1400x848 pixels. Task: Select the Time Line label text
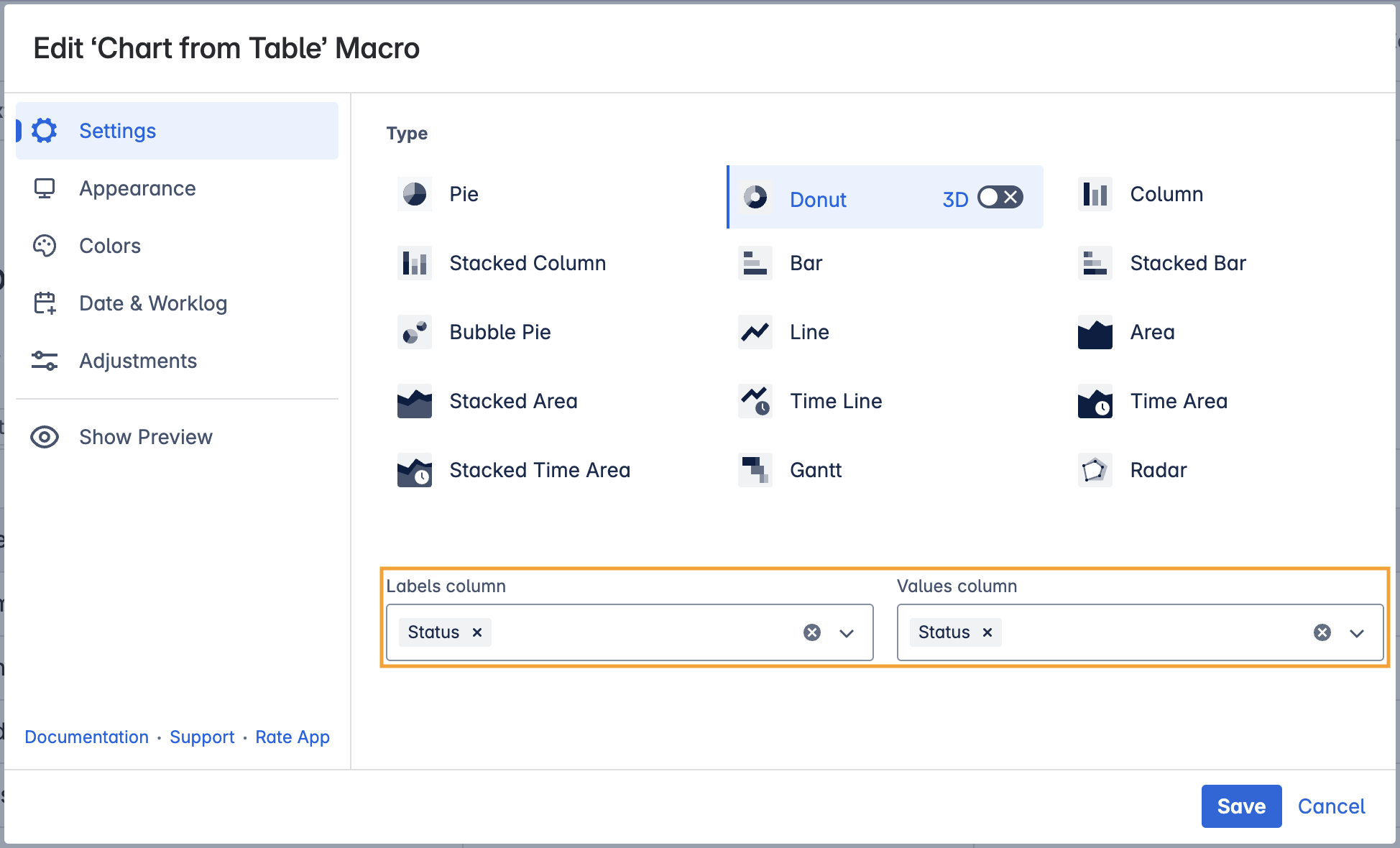point(836,401)
